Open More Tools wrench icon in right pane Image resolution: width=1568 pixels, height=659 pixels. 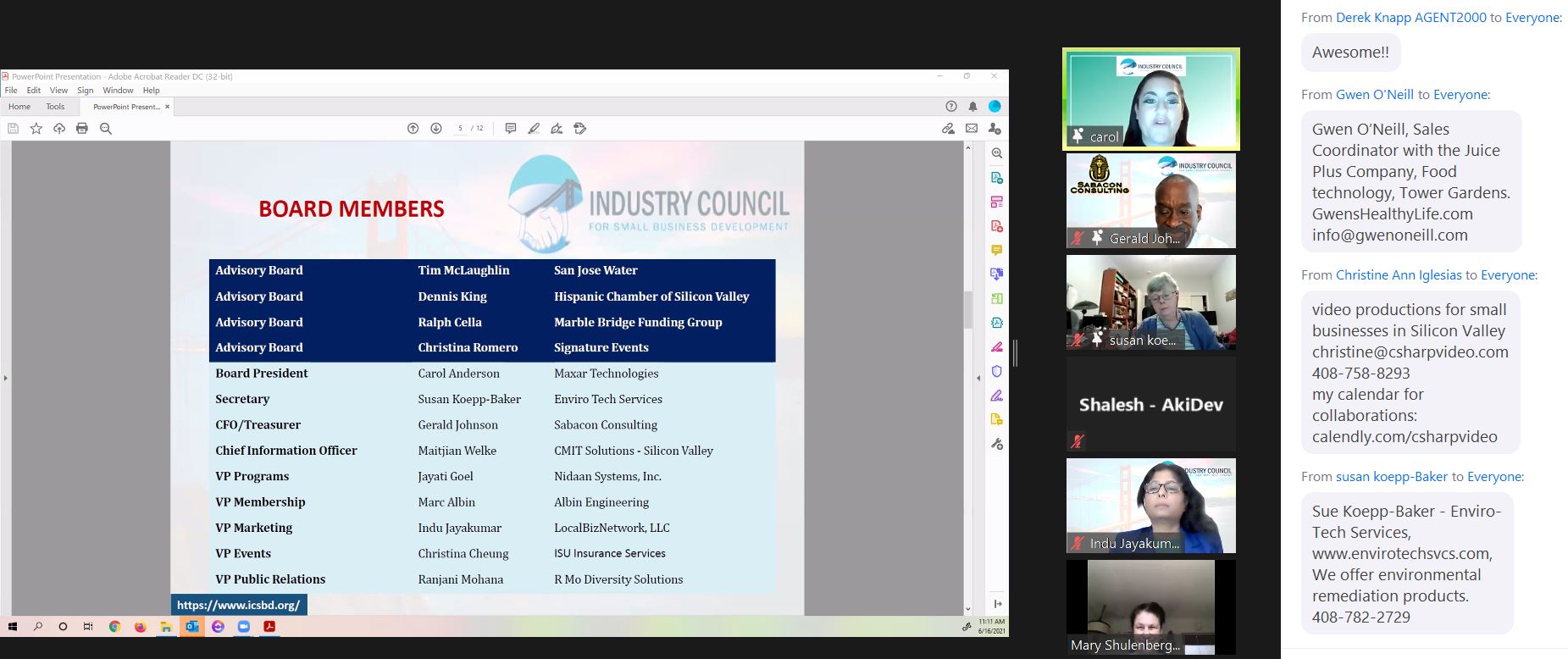tap(997, 444)
